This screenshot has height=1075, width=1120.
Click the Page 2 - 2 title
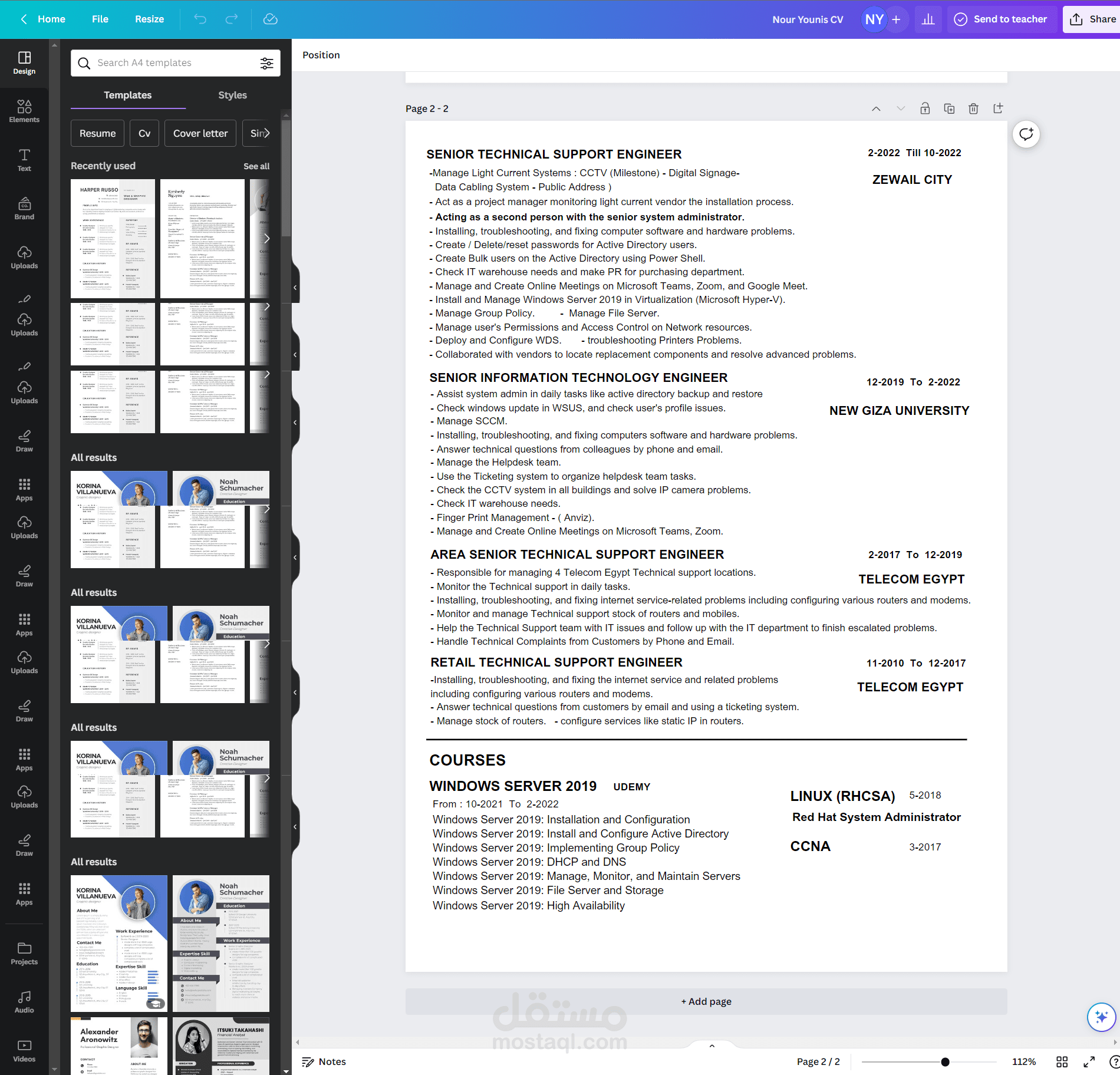pos(427,108)
